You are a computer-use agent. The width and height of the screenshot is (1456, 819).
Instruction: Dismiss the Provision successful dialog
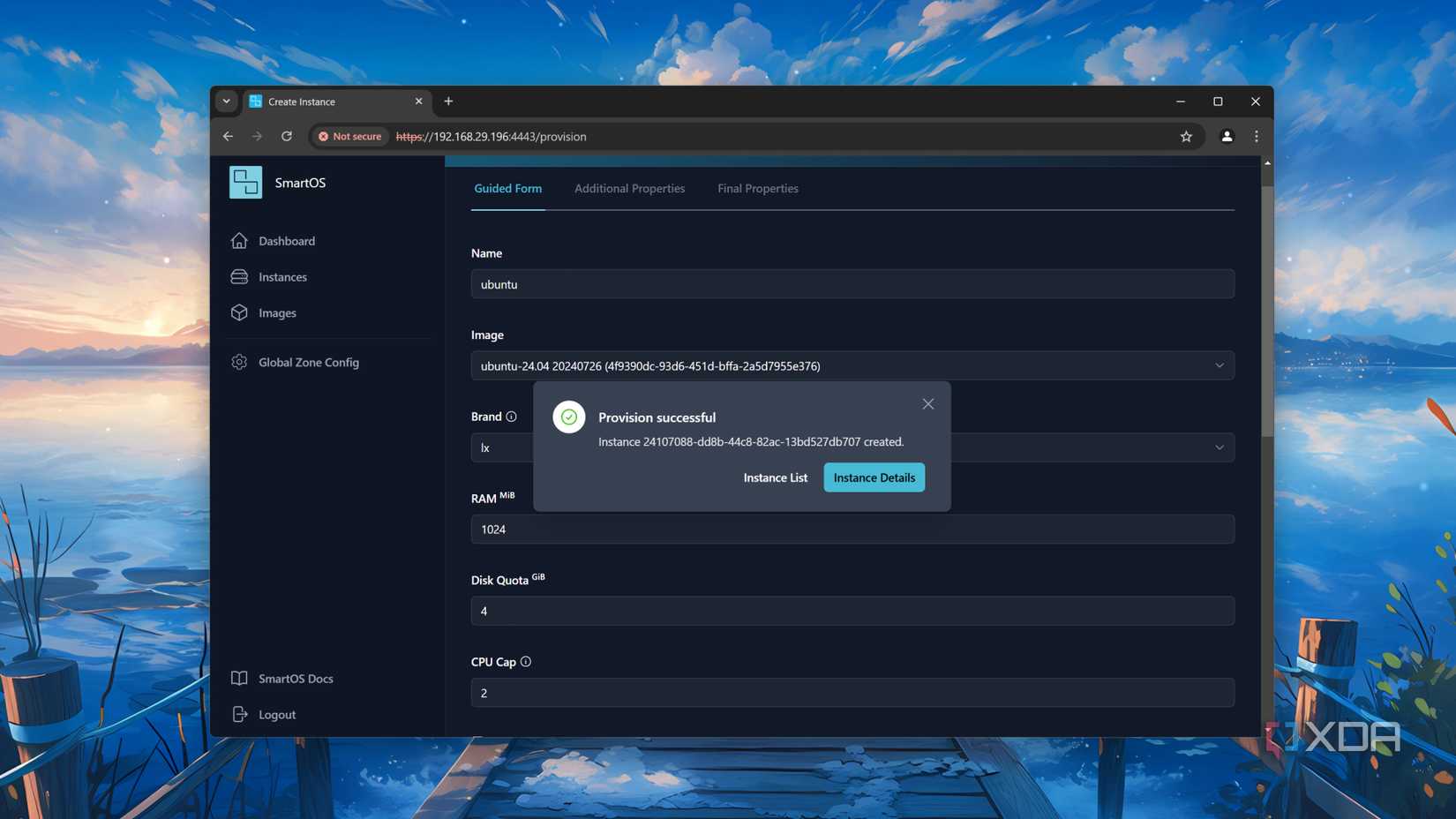927,403
